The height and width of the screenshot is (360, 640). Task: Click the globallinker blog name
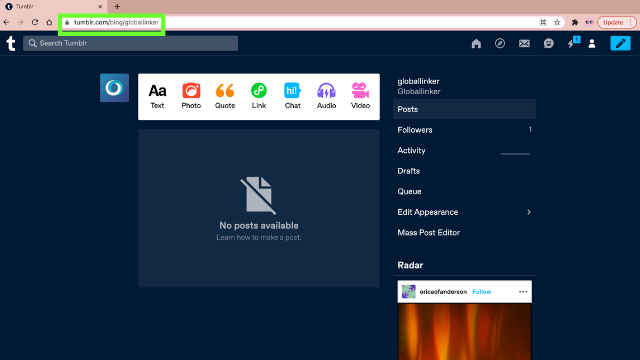tap(418, 81)
